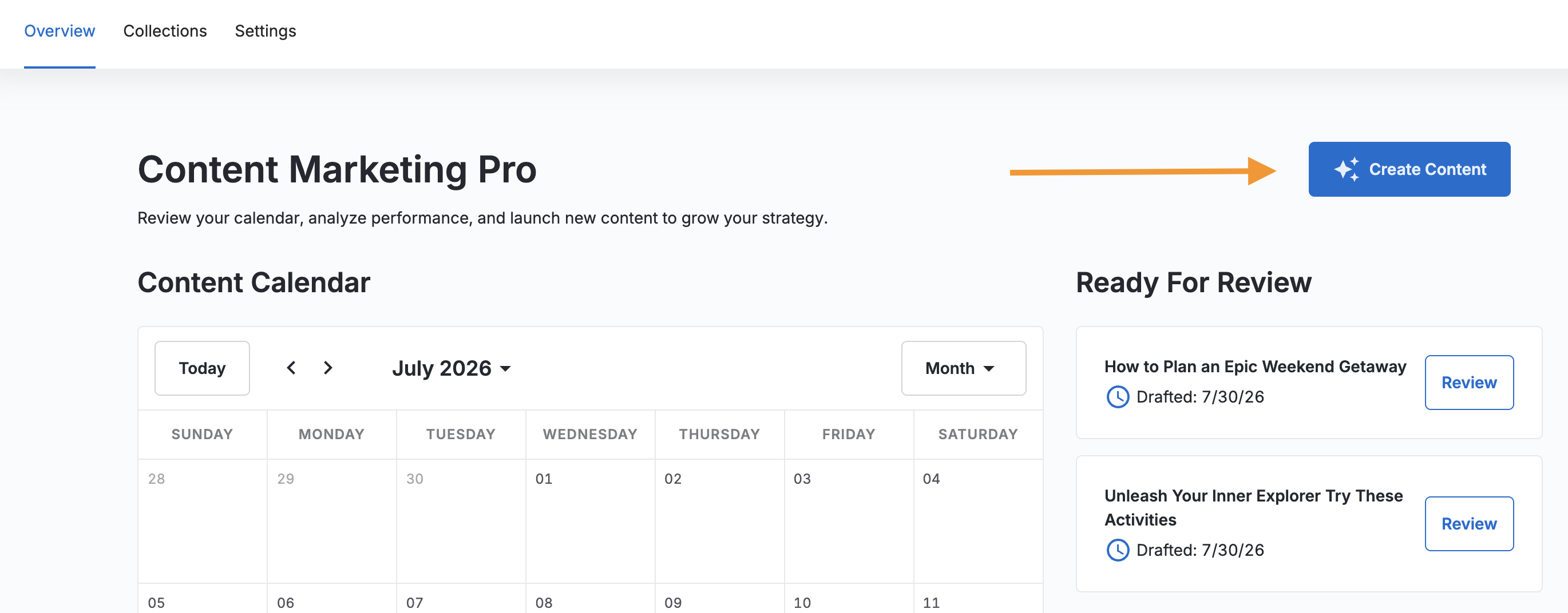Open the Settings tab
This screenshot has height=613, width=1568.
pos(266,31)
